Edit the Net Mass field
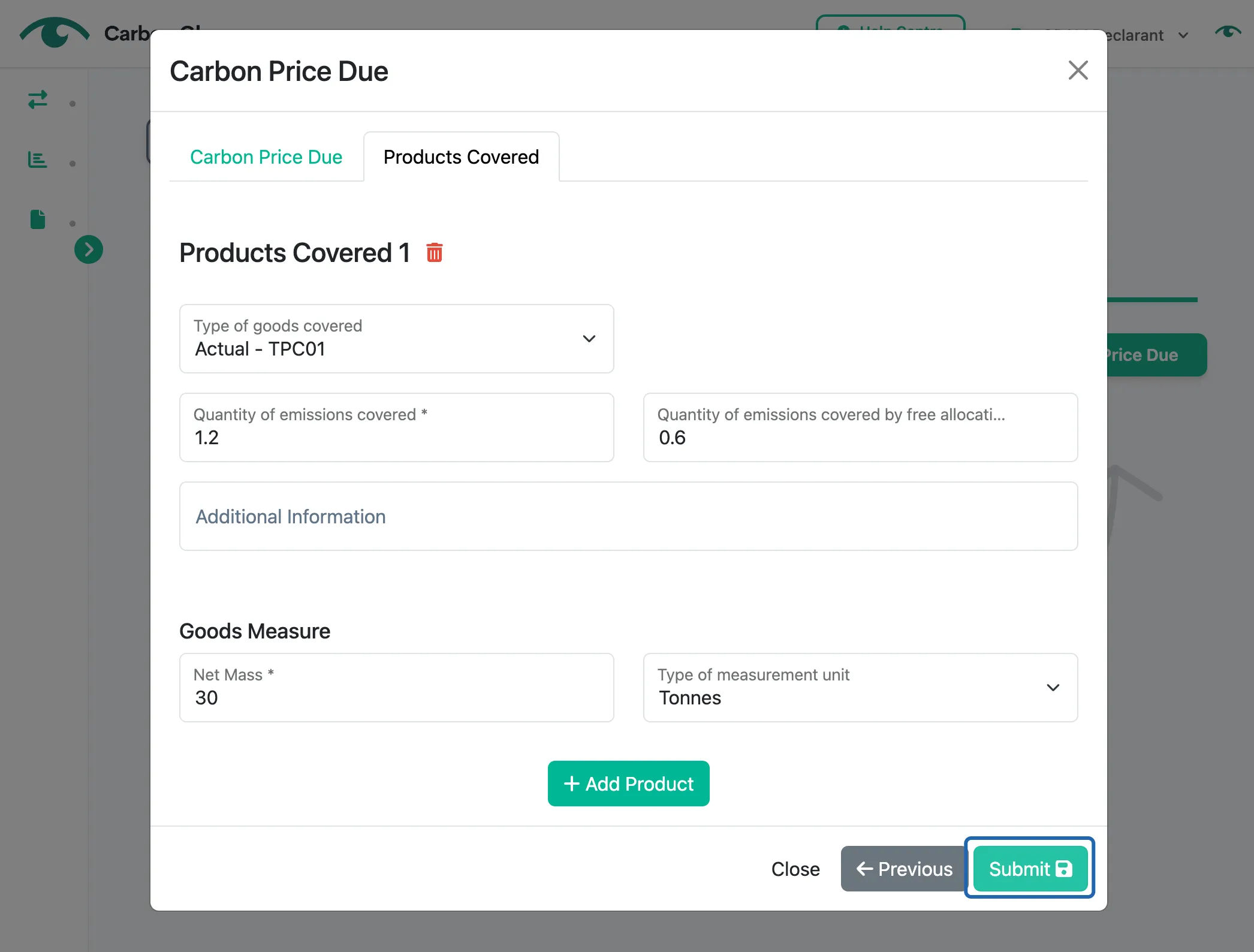This screenshot has width=1254, height=952. (x=397, y=688)
